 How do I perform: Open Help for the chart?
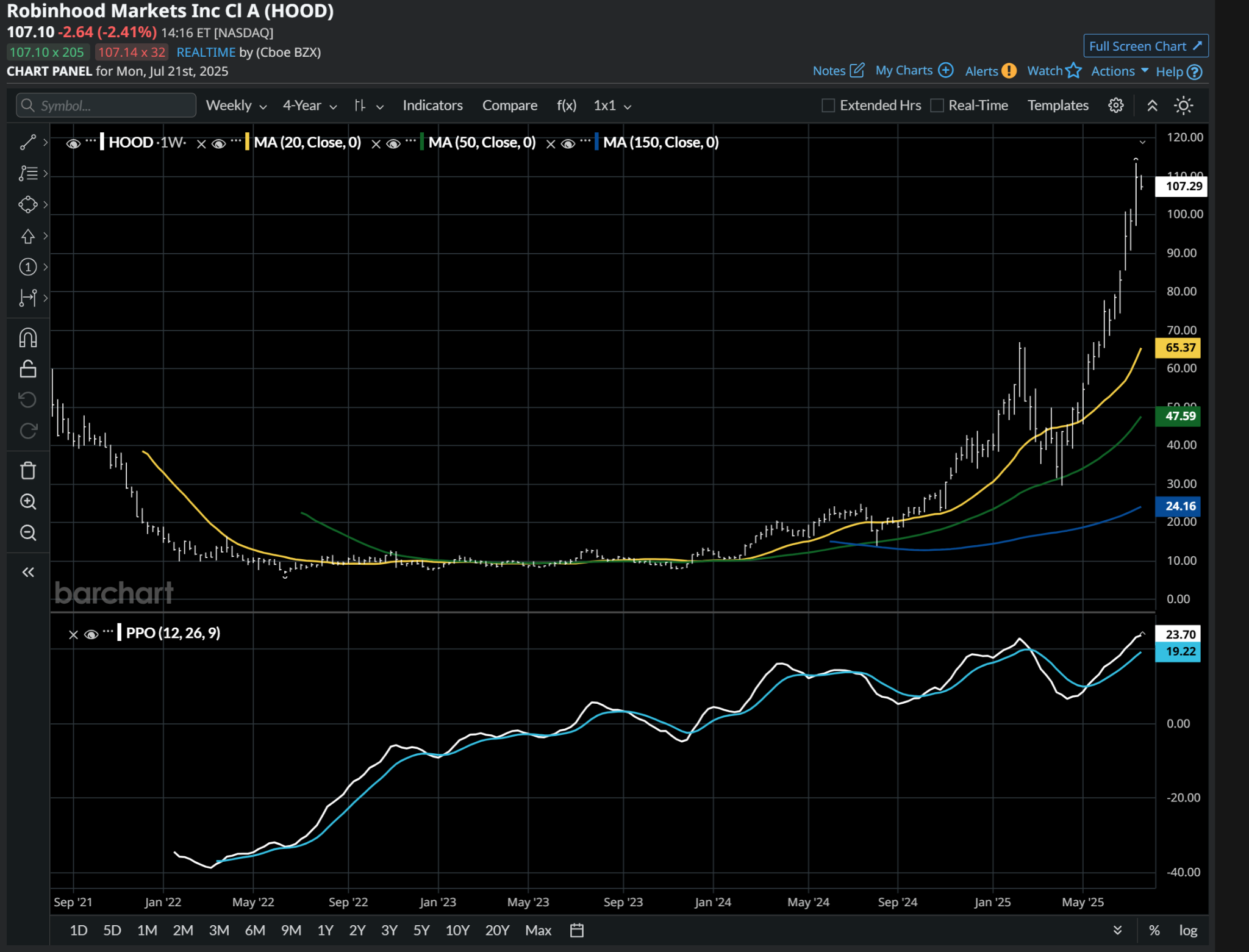[1179, 72]
